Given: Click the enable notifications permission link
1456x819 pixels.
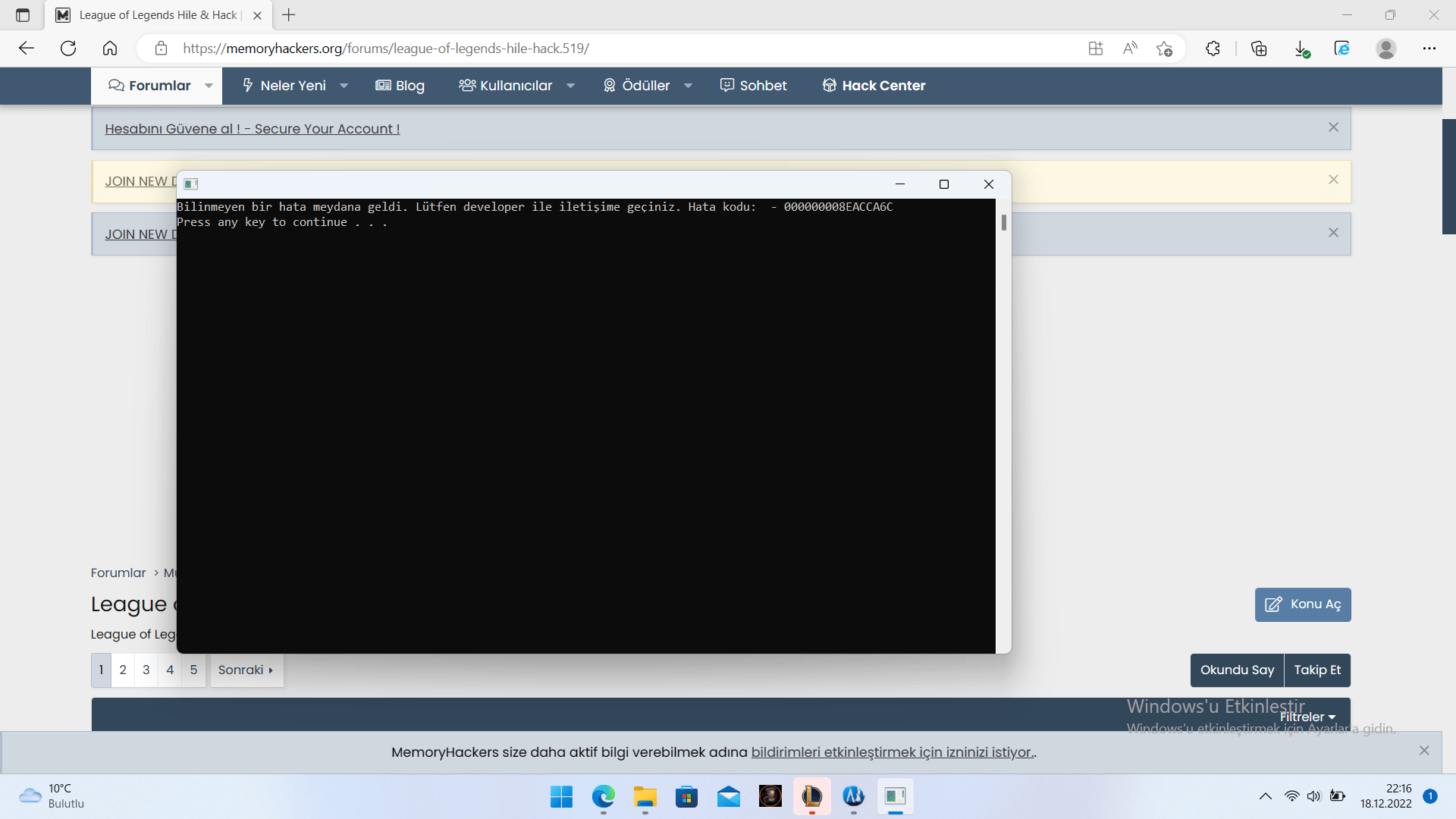Looking at the screenshot, I should [x=892, y=752].
